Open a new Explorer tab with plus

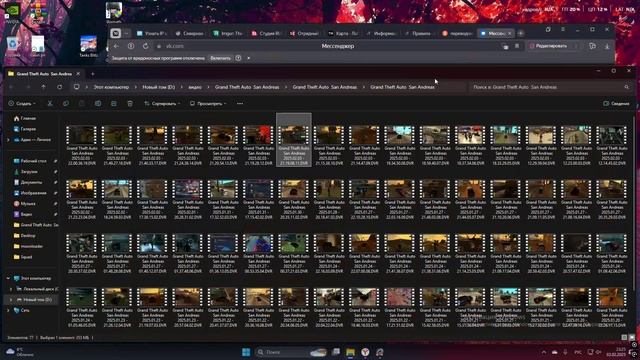pyautogui.click(x=93, y=74)
